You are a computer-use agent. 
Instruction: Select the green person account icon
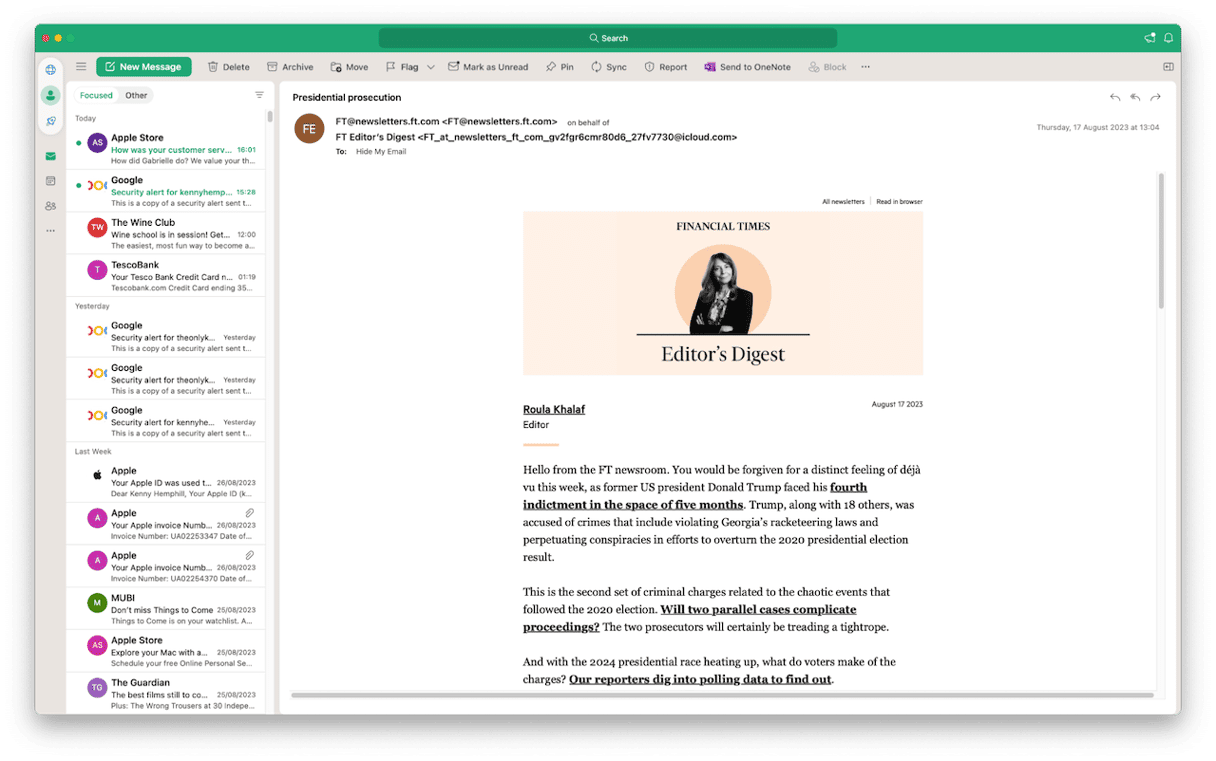[x=50, y=95]
